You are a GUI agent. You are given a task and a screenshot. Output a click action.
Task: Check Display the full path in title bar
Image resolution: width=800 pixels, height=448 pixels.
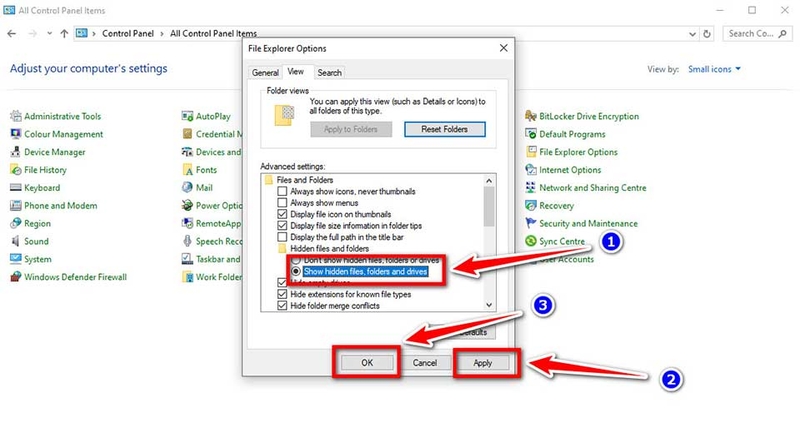point(282,237)
